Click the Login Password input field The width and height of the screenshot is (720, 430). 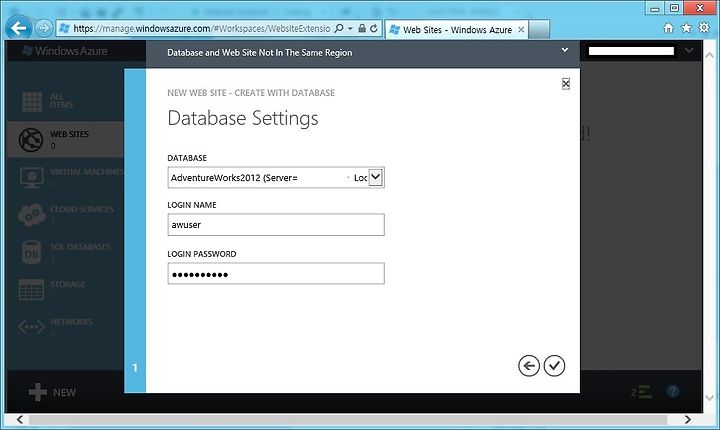[276, 274]
